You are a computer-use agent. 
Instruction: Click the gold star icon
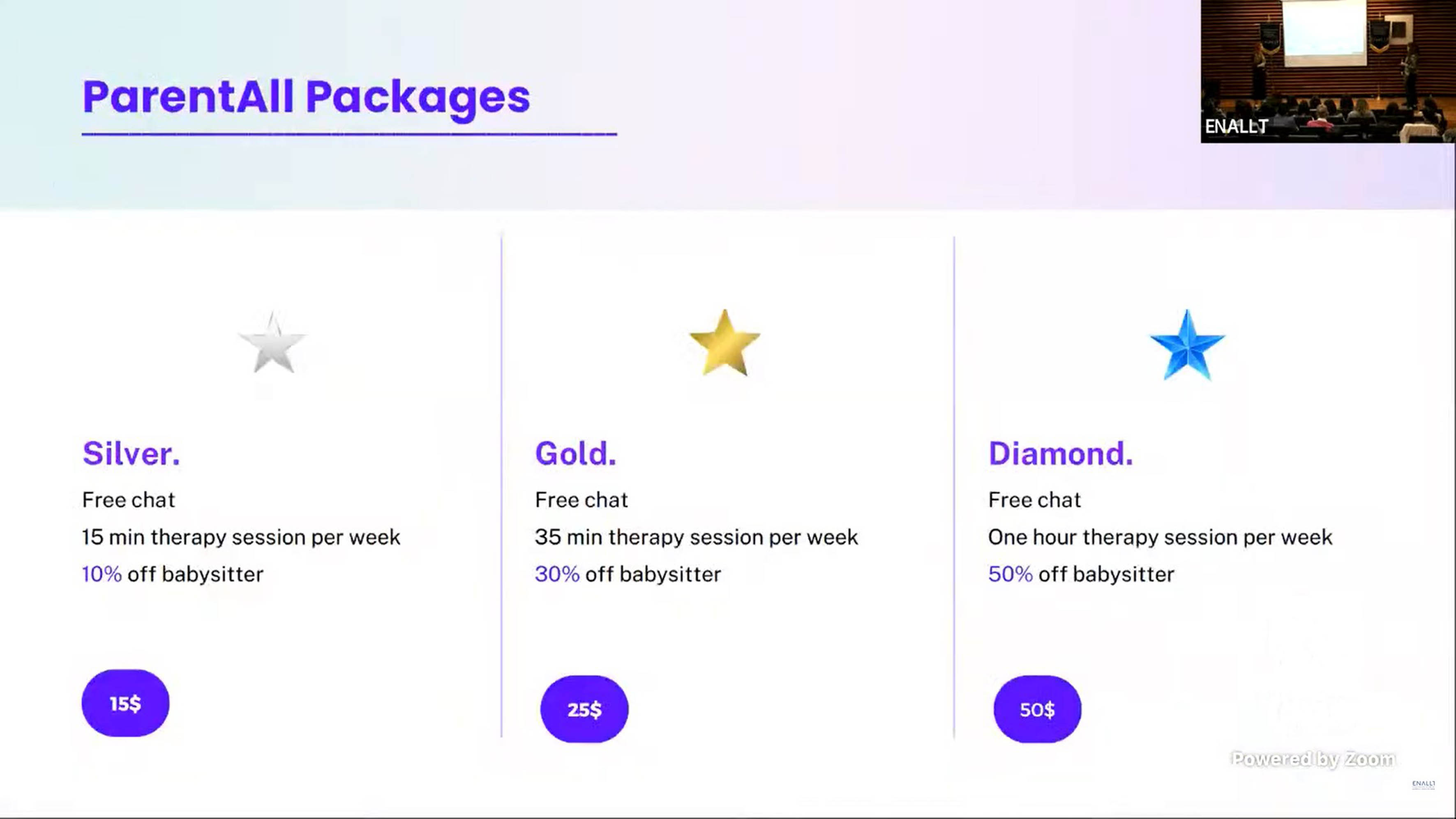[725, 342]
